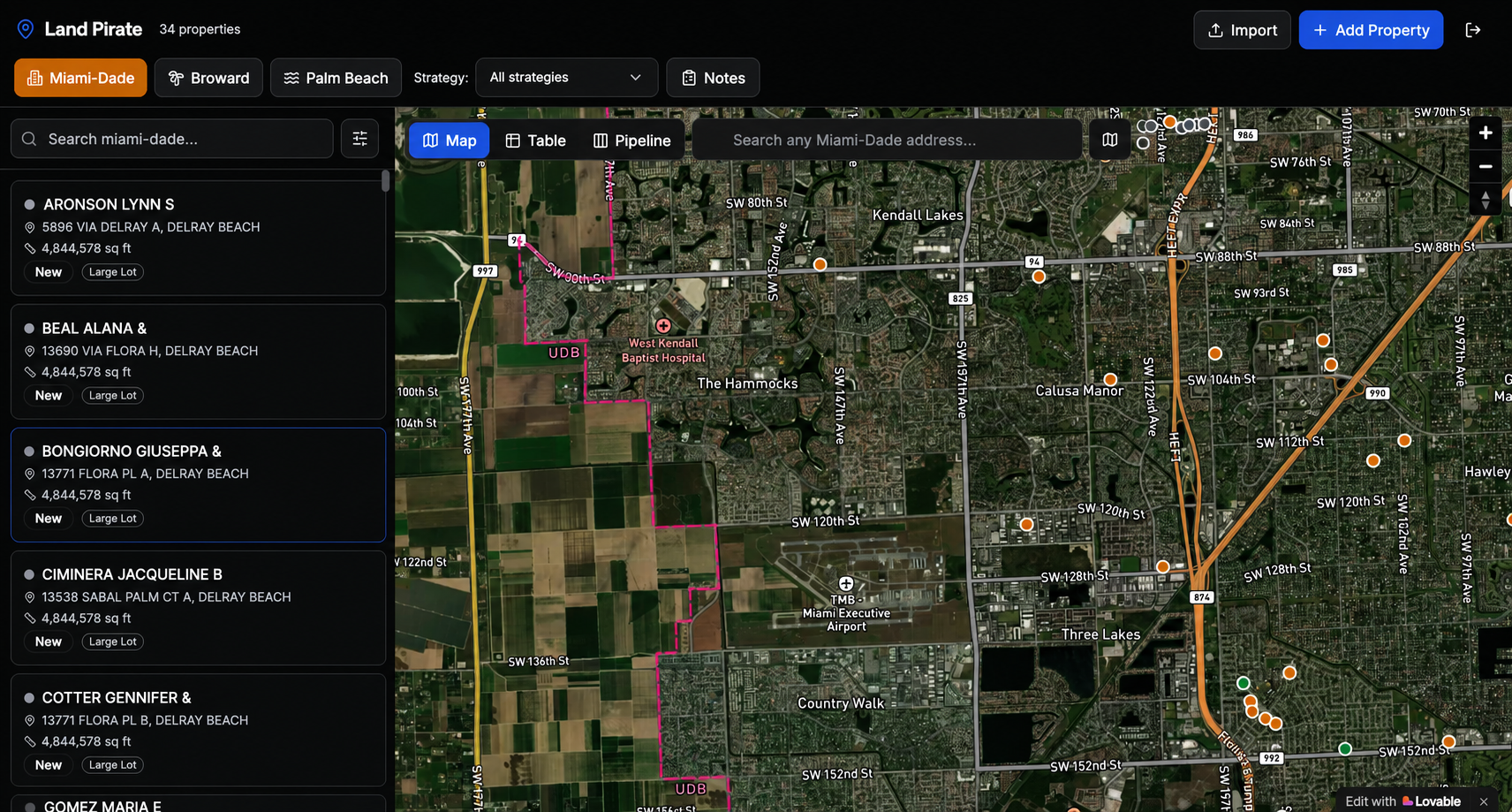Open the list filter options icon

(360, 139)
